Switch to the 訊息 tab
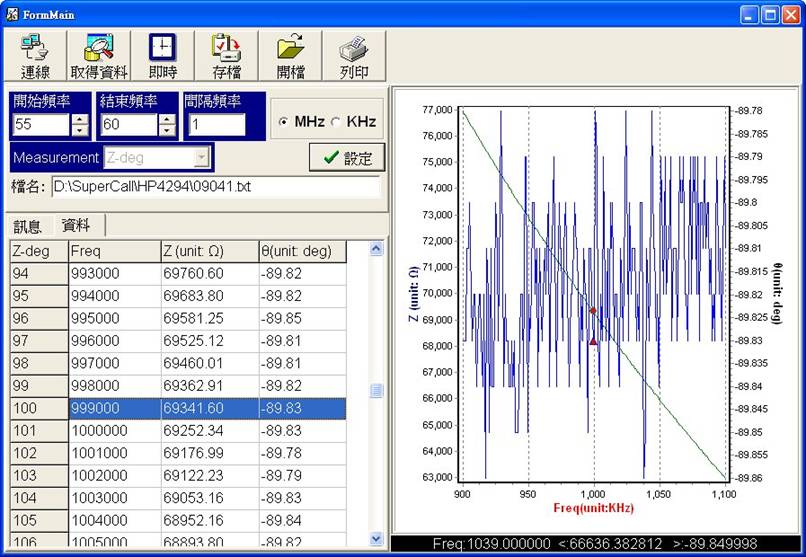This screenshot has width=806, height=557. pyautogui.click(x=27, y=226)
